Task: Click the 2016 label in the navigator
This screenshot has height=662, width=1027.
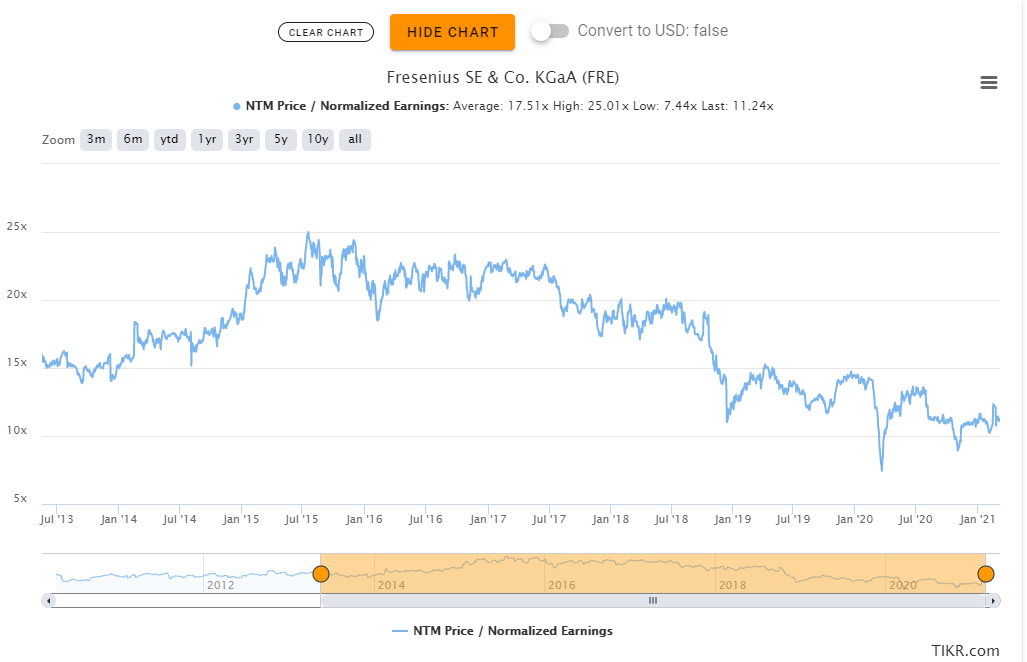Action: [x=562, y=585]
